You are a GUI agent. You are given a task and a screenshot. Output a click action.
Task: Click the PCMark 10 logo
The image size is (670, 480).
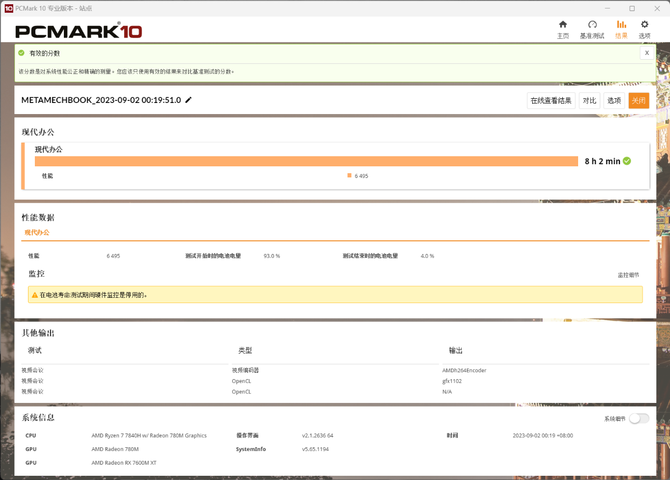click(78, 31)
